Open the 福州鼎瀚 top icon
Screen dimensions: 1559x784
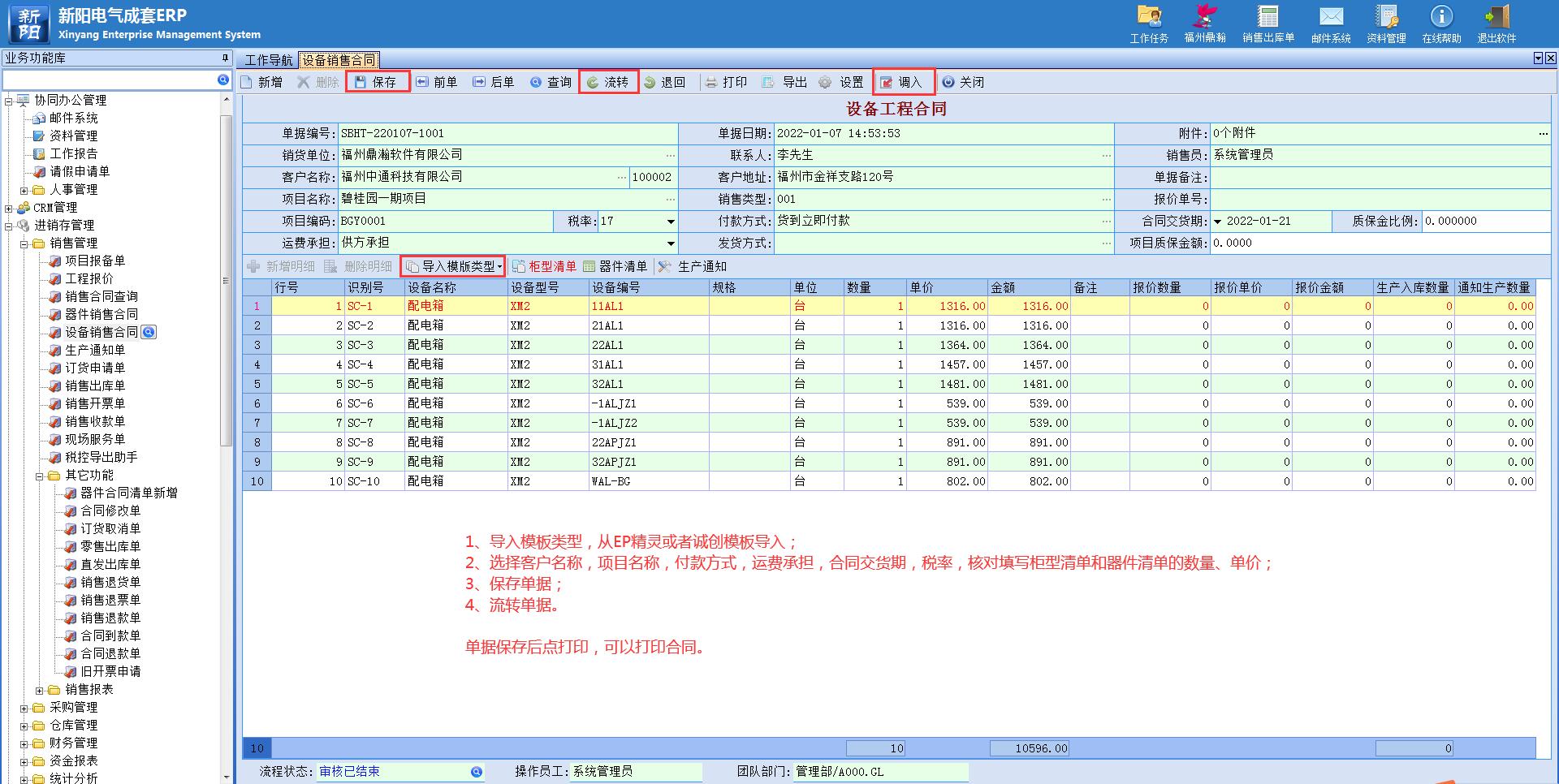click(x=1205, y=24)
